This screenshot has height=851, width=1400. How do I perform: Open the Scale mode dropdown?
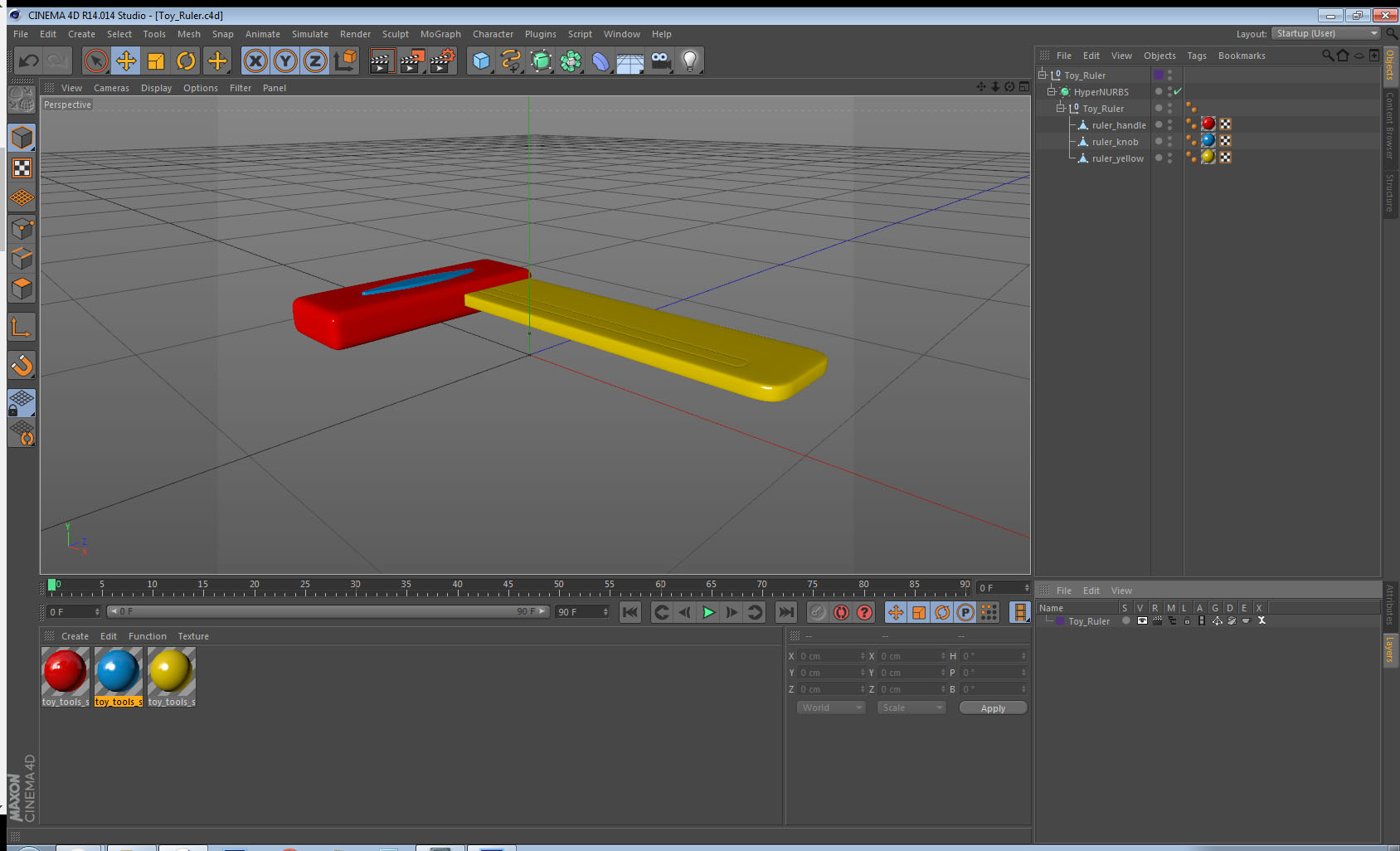pyautogui.click(x=911, y=708)
